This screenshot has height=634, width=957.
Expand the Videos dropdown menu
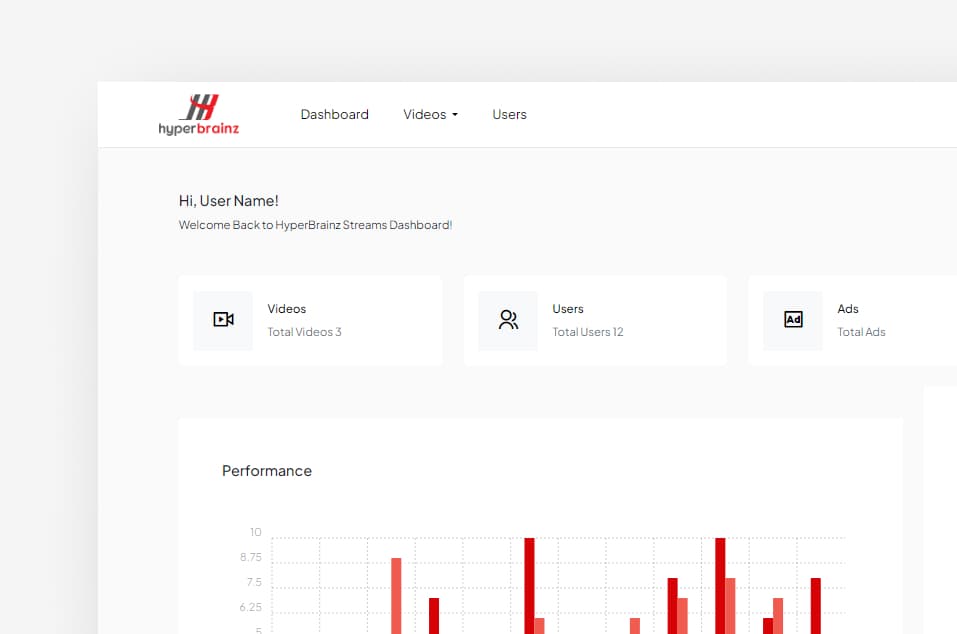coord(425,115)
